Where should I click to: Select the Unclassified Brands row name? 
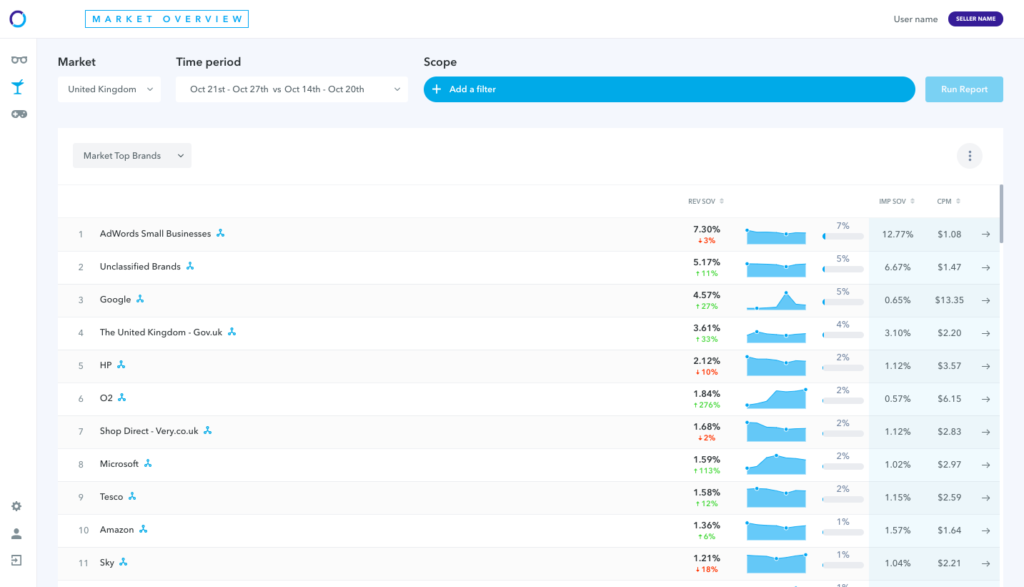pos(140,266)
